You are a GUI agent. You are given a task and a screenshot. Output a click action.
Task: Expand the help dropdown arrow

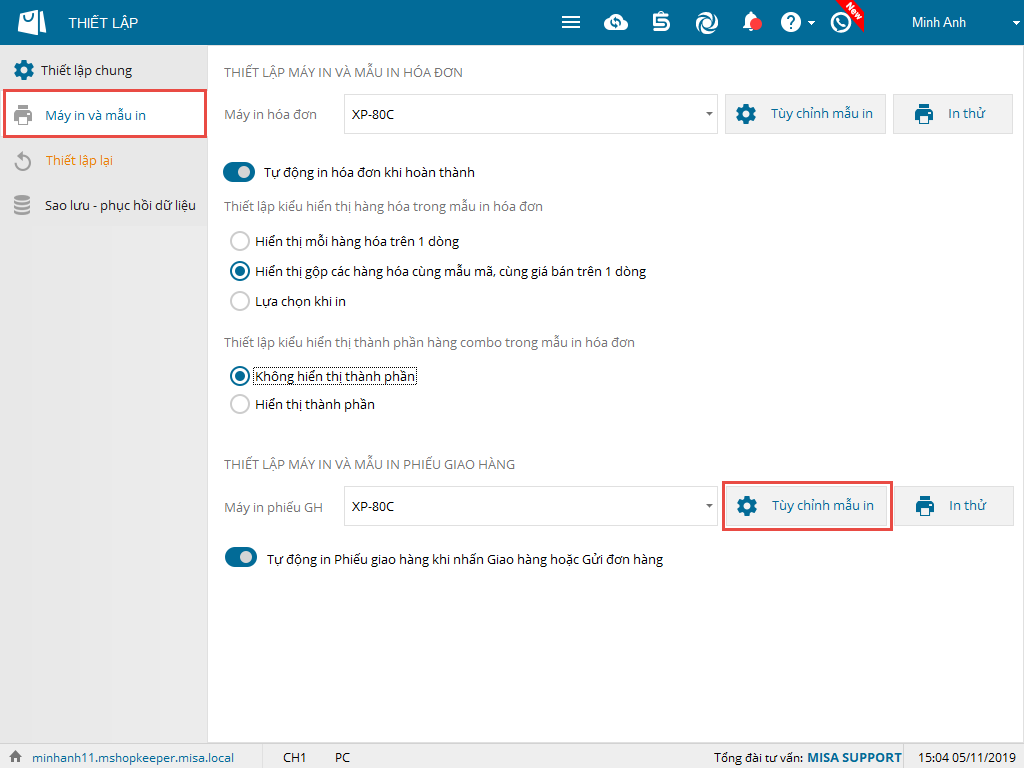coord(811,23)
